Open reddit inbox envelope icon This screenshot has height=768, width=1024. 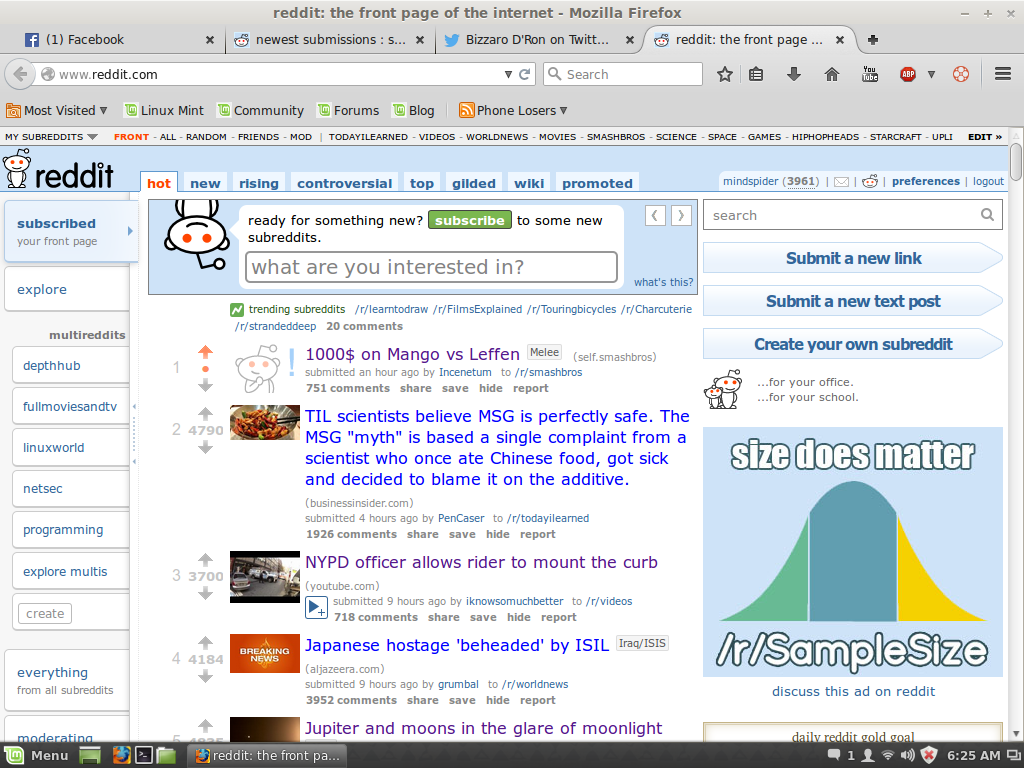(x=842, y=182)
